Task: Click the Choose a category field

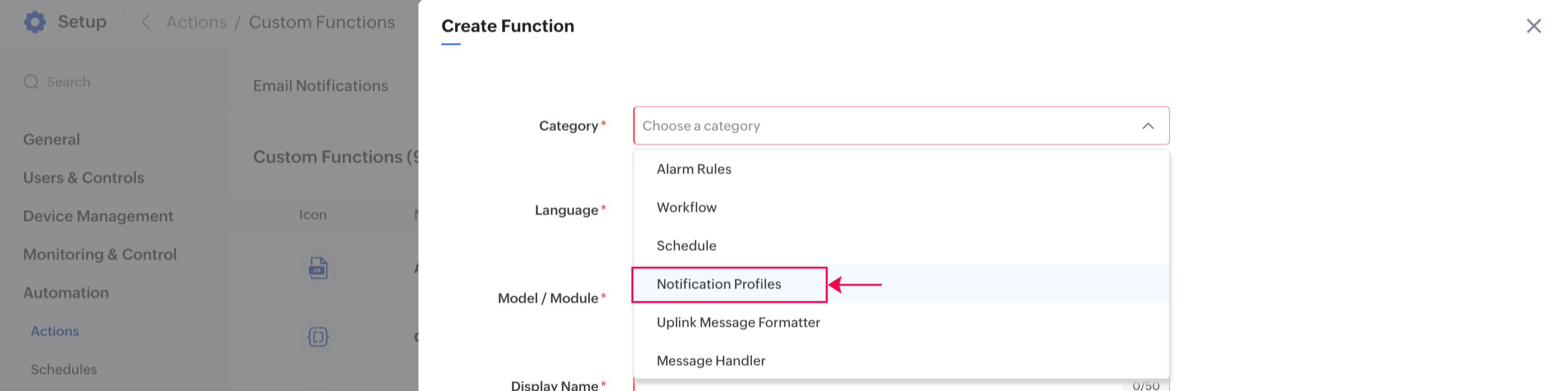Action: coord(883,126)
